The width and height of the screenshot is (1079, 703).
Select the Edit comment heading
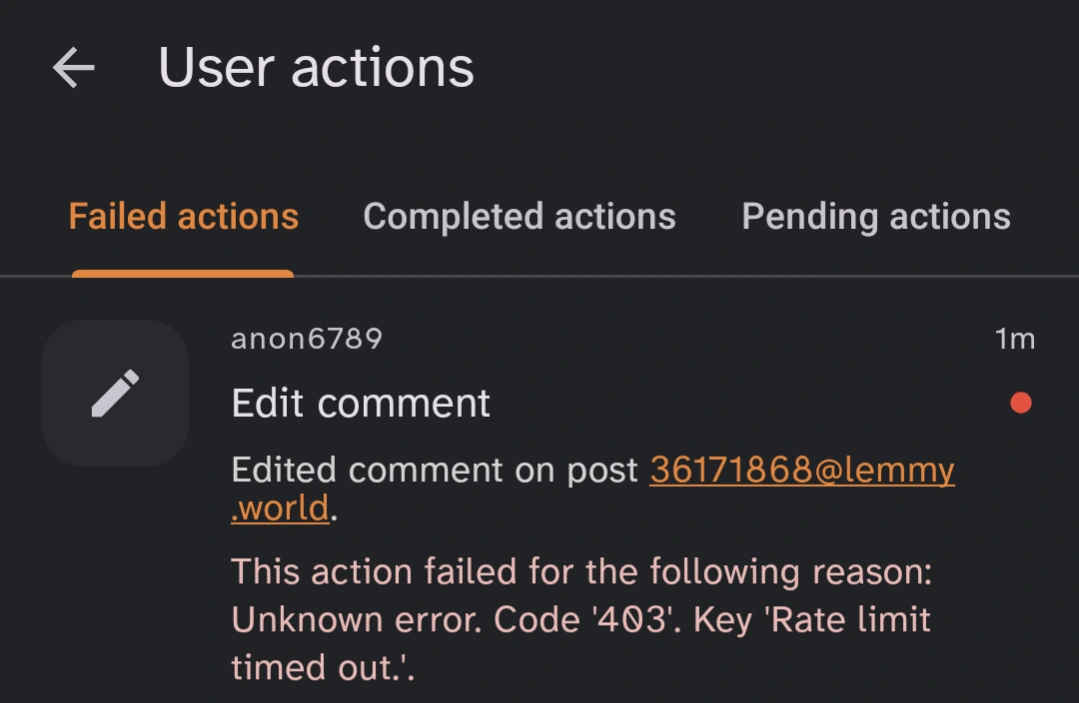pyautogui.click(x=361, y=403)
